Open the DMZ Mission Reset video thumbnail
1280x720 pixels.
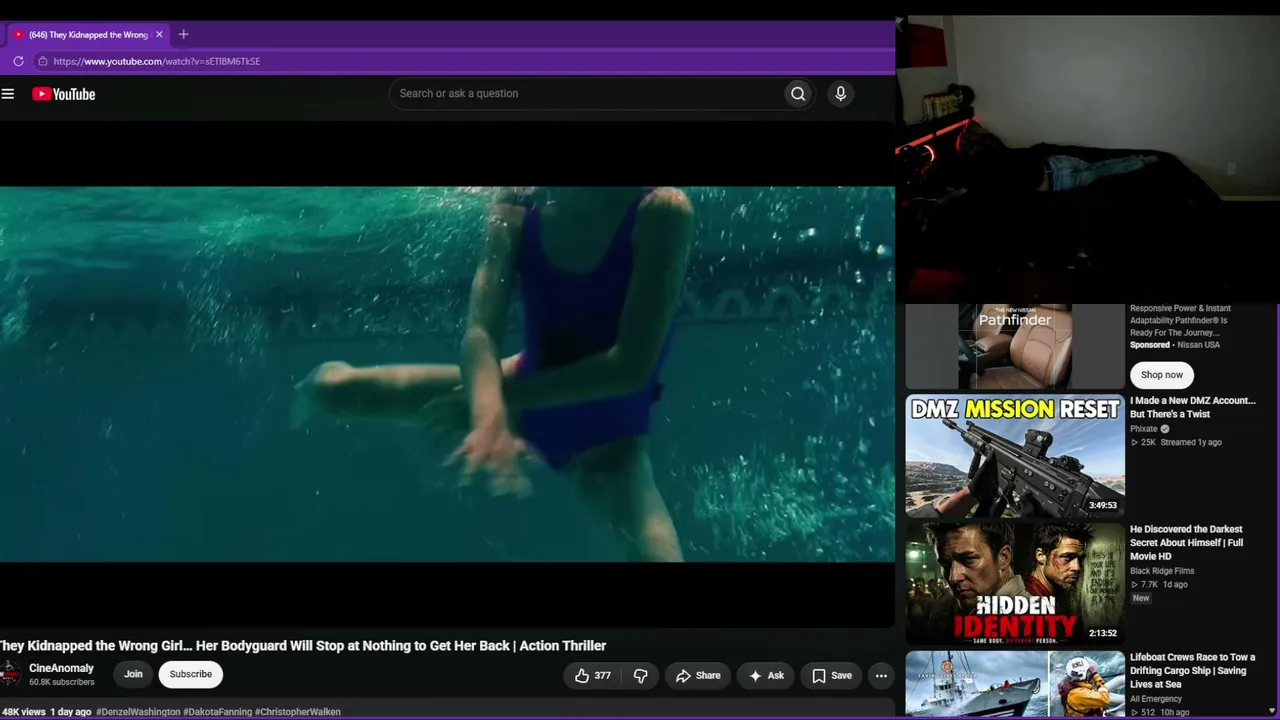(1015, 456)
